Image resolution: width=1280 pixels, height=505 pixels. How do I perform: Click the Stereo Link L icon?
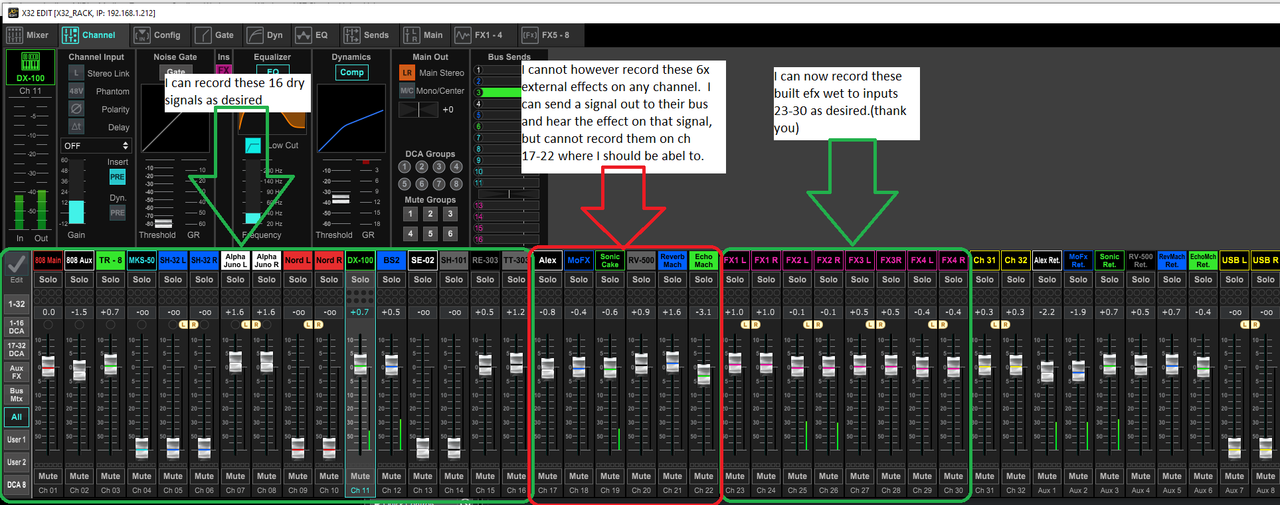75,73
